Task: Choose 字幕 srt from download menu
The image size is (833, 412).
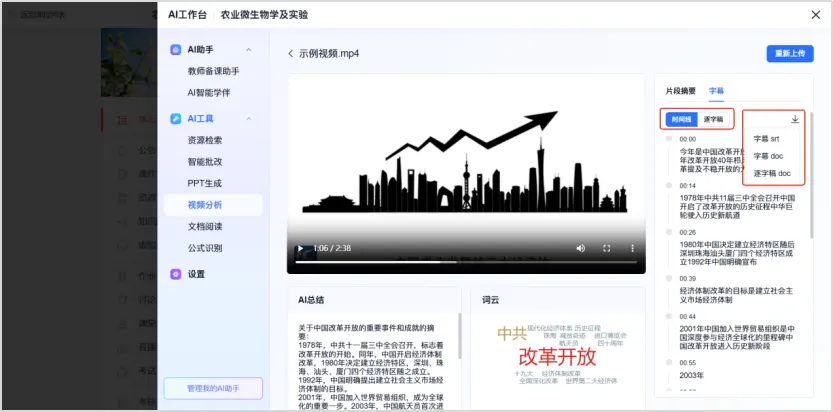Action: pos(766,139)
